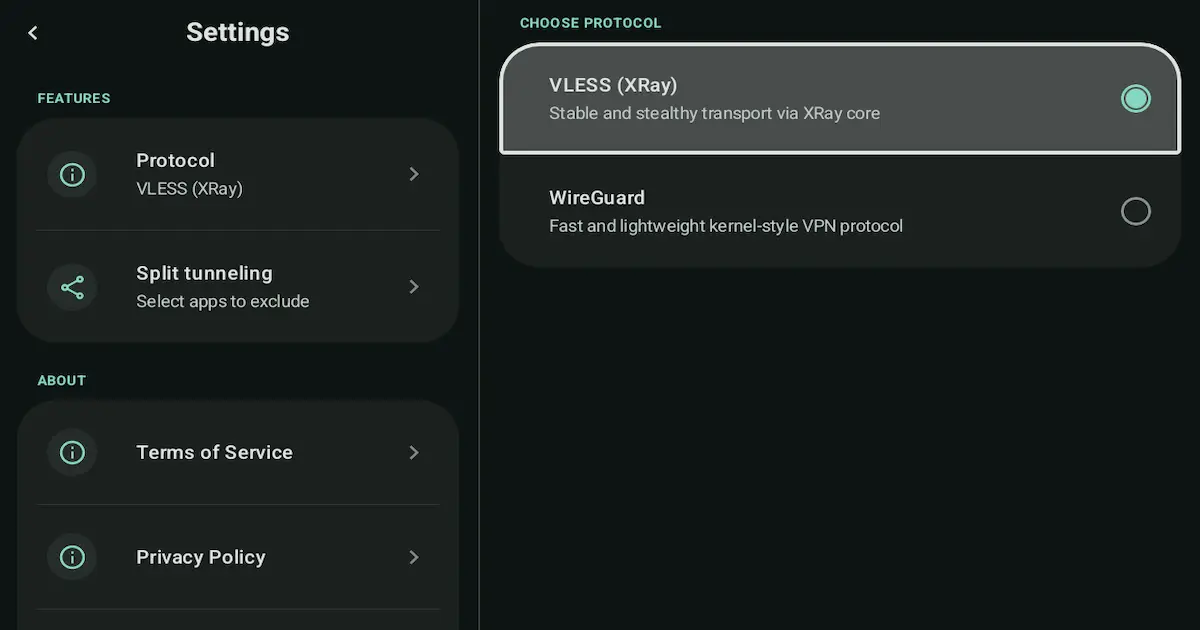Click the Terms of Service chevron

[x=414, y=452]
